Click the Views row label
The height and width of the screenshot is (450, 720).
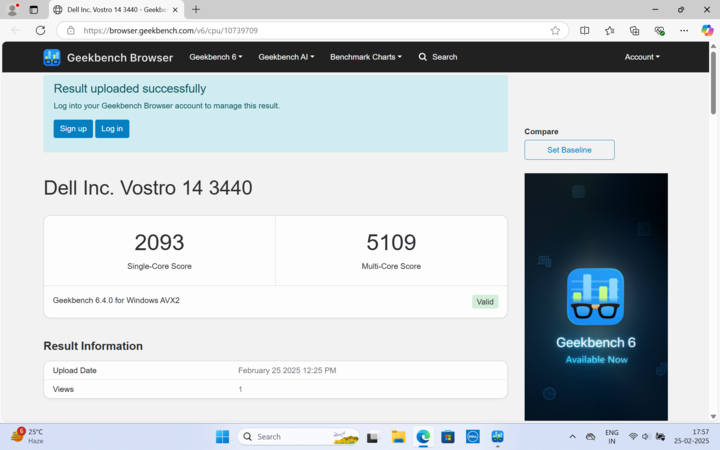click(63, 389)
